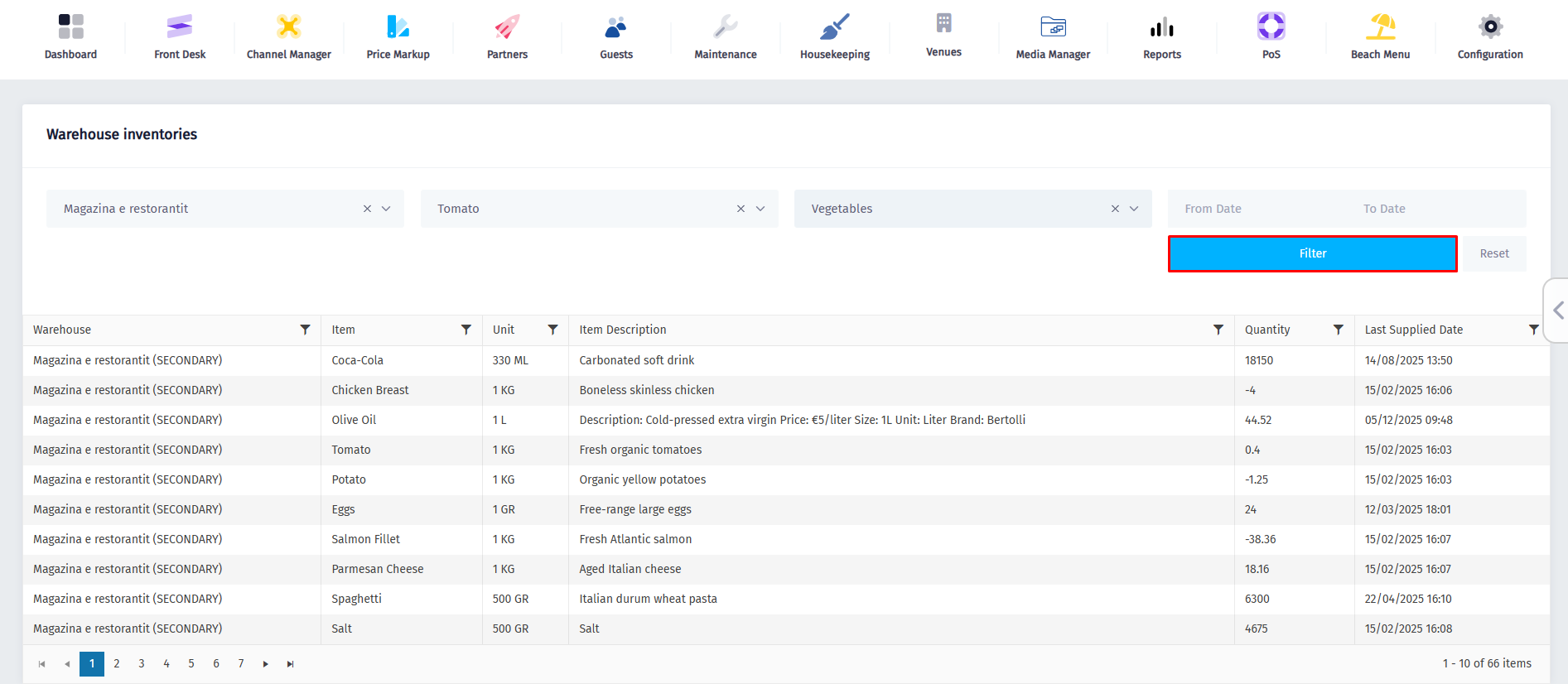Open the Quantity column filter icon

(1338, 330)
